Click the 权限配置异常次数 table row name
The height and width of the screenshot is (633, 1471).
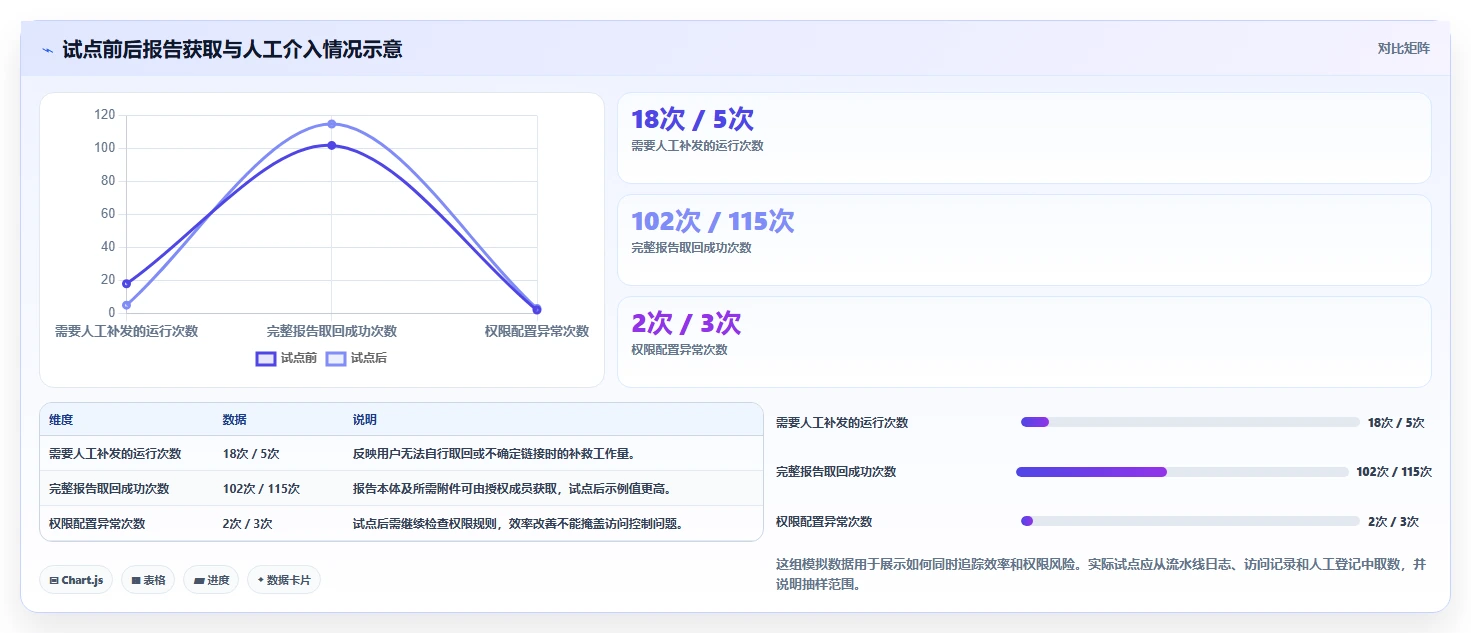[97, 524]
